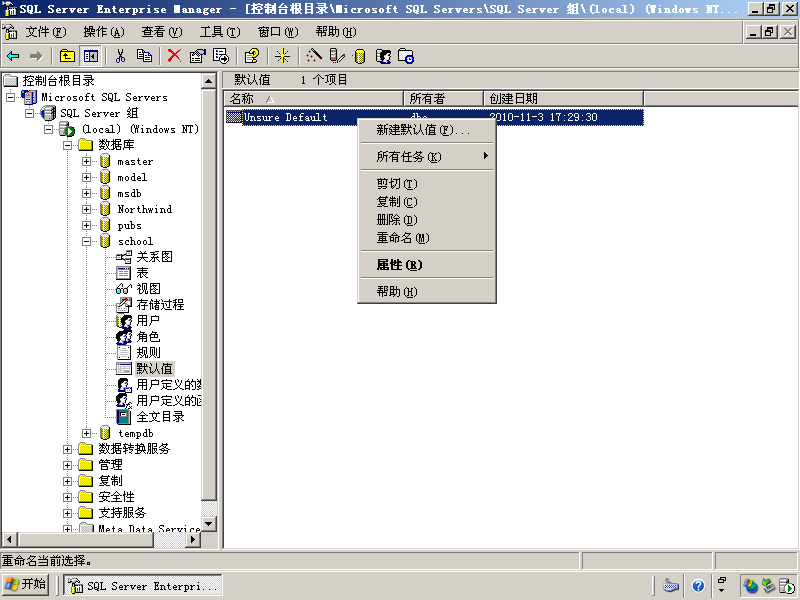Open the 操作(A) menu

pyautogui.click(x=104, y=32)
